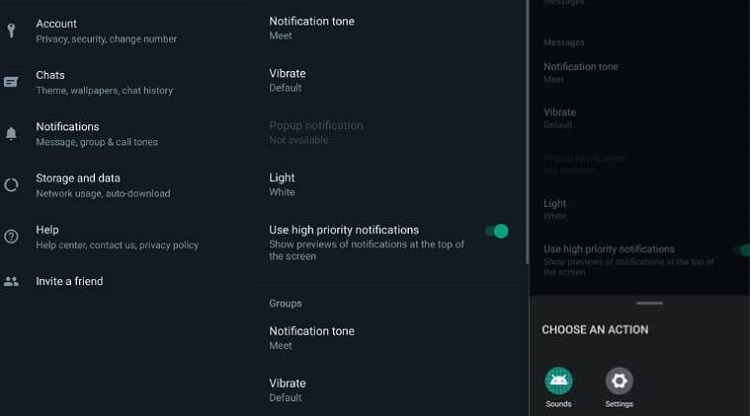Image resolution: width=750 pixels, height=416 pixels.
Task: Open Groups Notification tone setting
Action: (312, 337)
